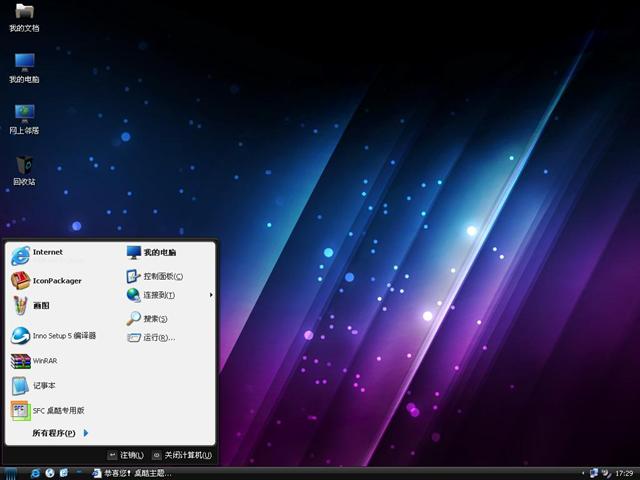Open the 运行(R)... dialog
640x480 pixels.
158,338
